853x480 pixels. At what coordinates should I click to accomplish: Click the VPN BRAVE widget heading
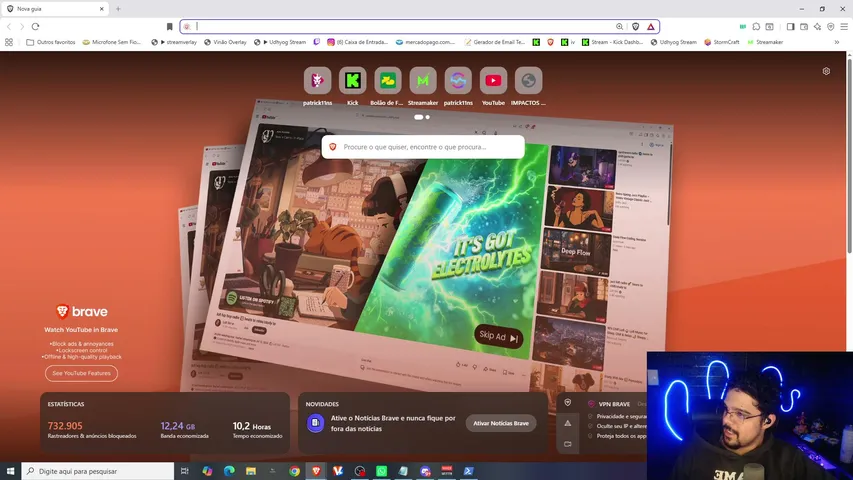(x=614, y=404)
